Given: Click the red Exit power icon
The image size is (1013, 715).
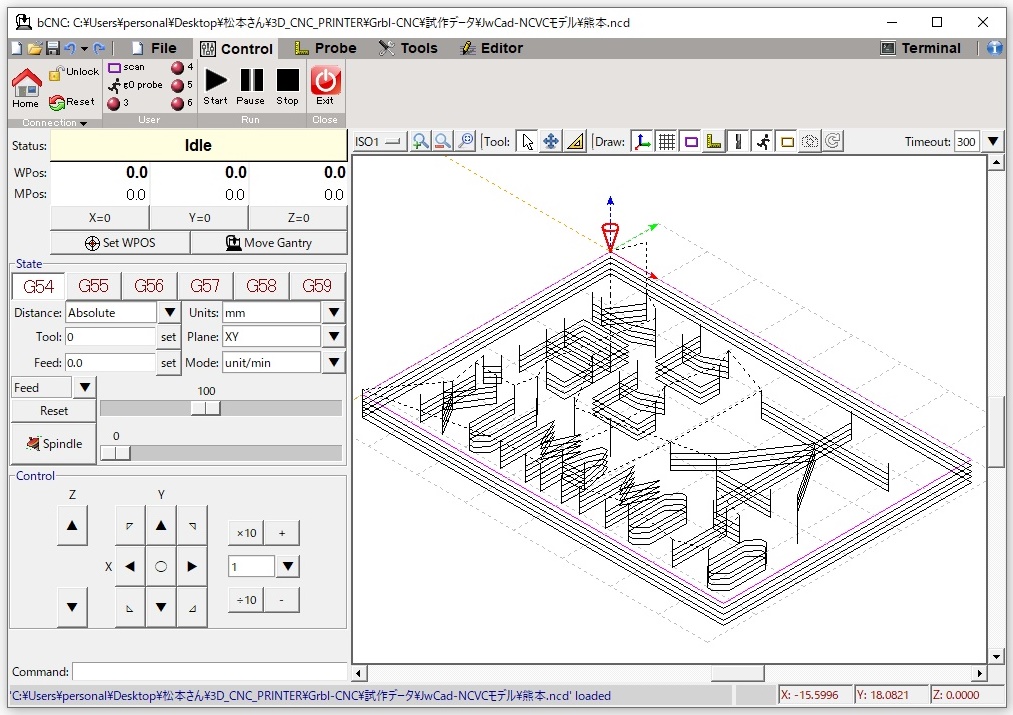Looking at the screenshot, I should pos(325,80).
